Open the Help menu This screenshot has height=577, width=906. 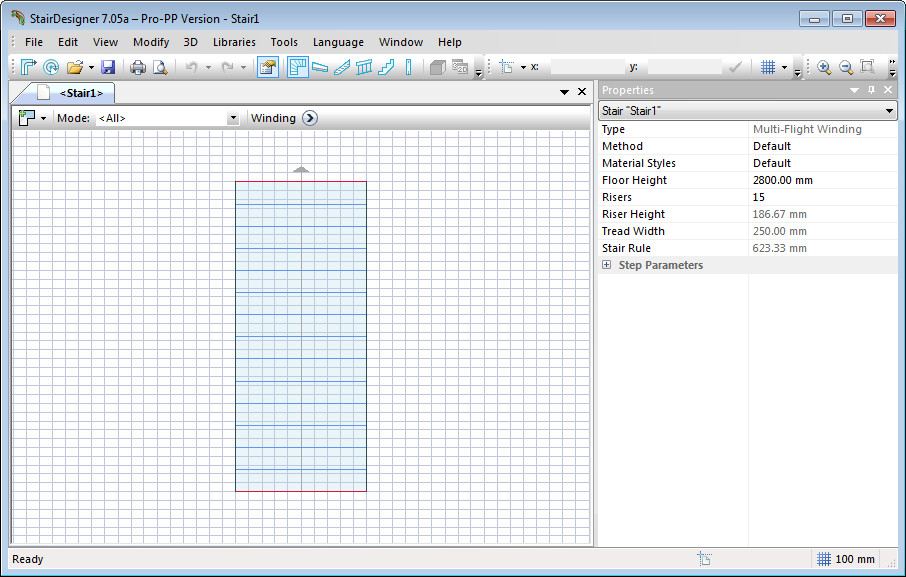(x=450, y=42)
